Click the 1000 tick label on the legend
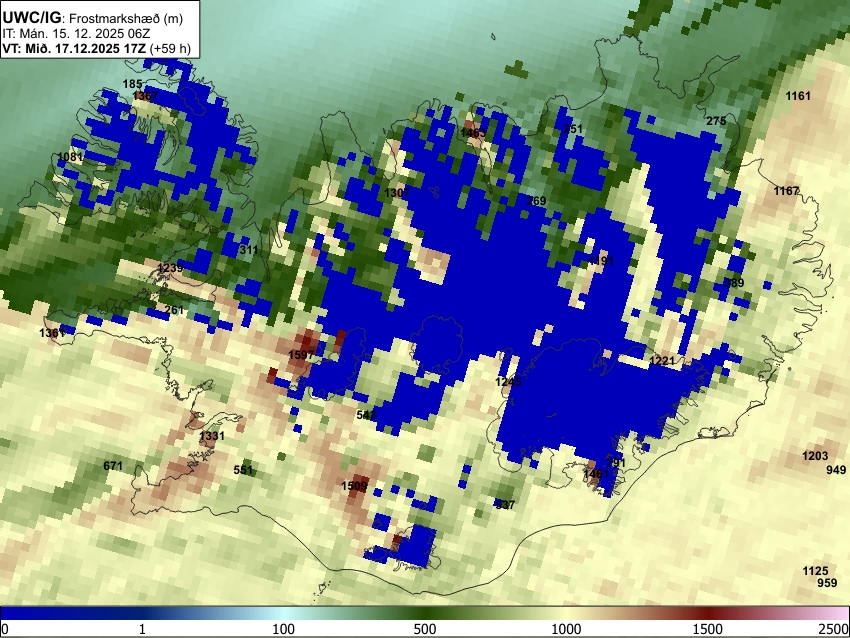 pyautogui.click(x=566, y=629)
